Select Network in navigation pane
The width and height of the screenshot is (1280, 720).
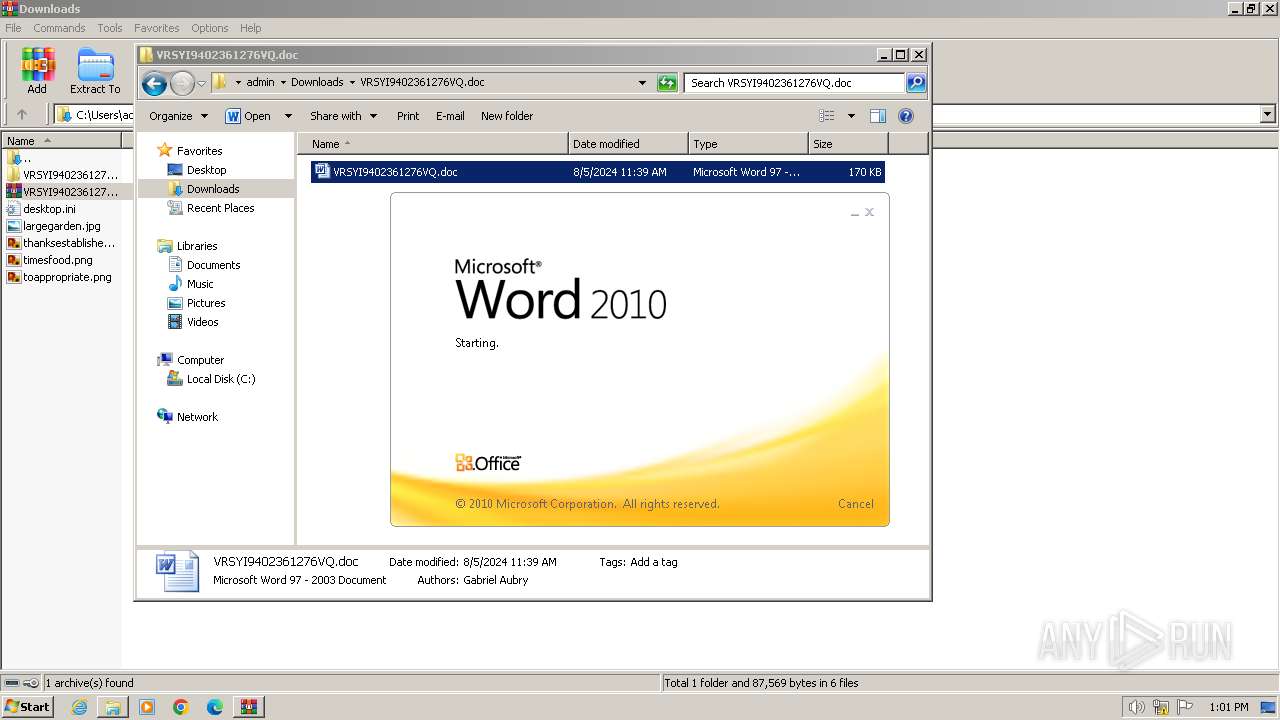tap(197, 417)
